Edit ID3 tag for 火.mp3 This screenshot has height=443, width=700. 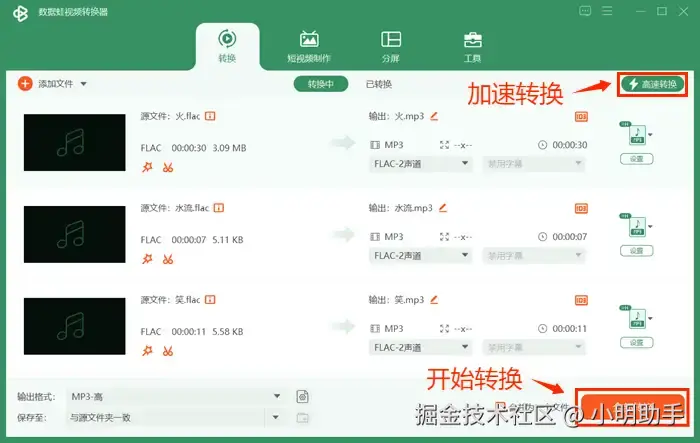pyautogui.click(x=581, y=117)
